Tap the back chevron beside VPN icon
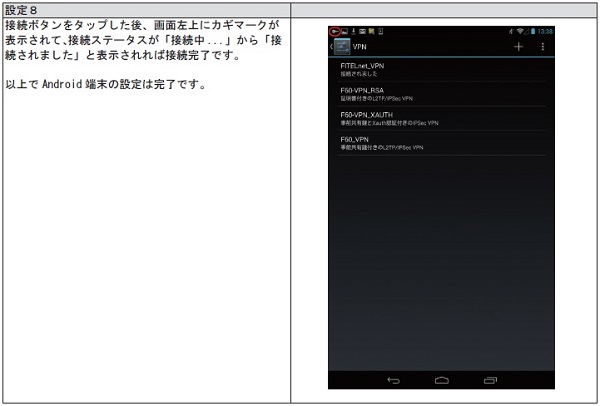 [331, 47]
